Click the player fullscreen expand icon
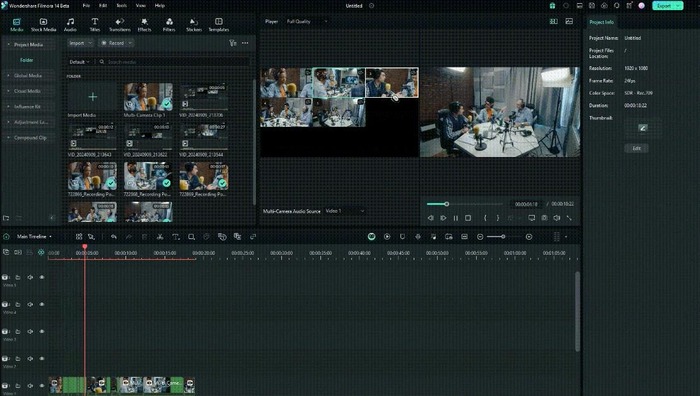Screen dimensions: 700x396 click(x=569, y=218)
